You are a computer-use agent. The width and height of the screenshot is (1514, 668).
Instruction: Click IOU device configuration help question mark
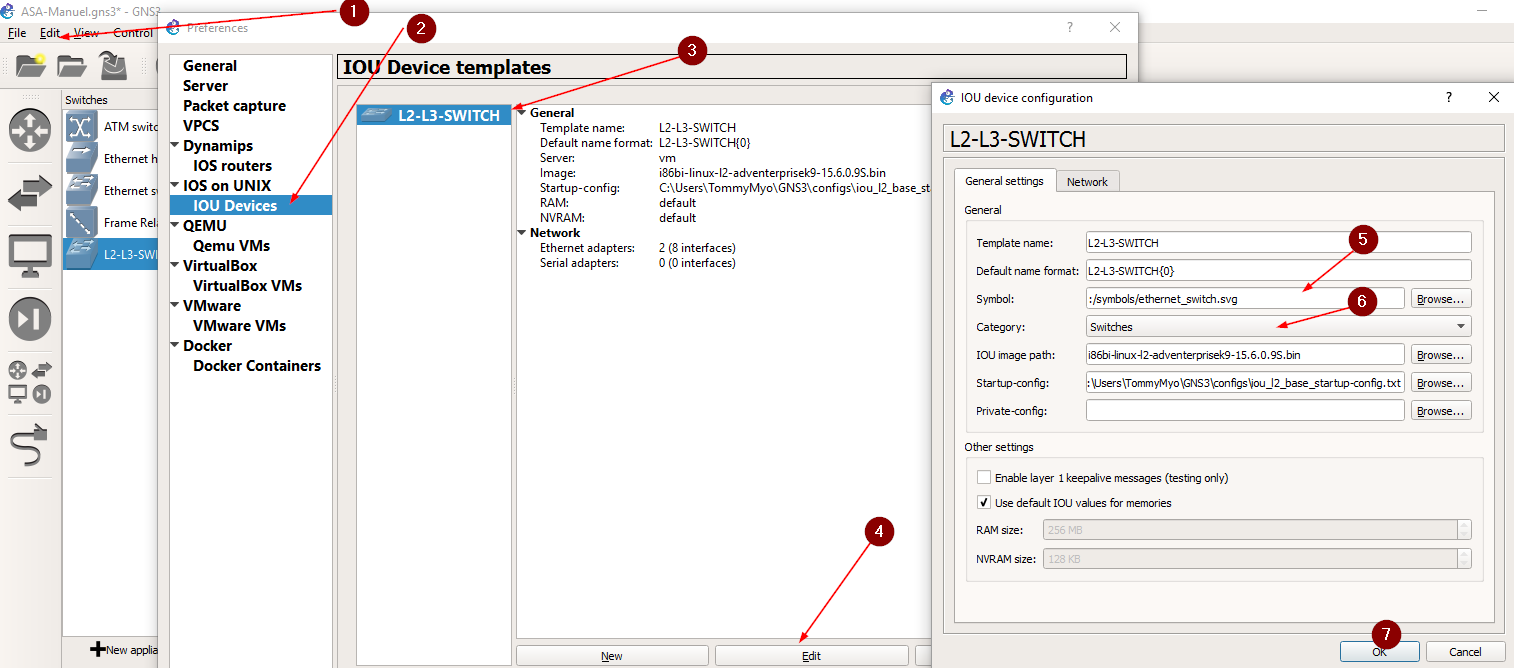pyautogui.click(x=1449, y=97)
